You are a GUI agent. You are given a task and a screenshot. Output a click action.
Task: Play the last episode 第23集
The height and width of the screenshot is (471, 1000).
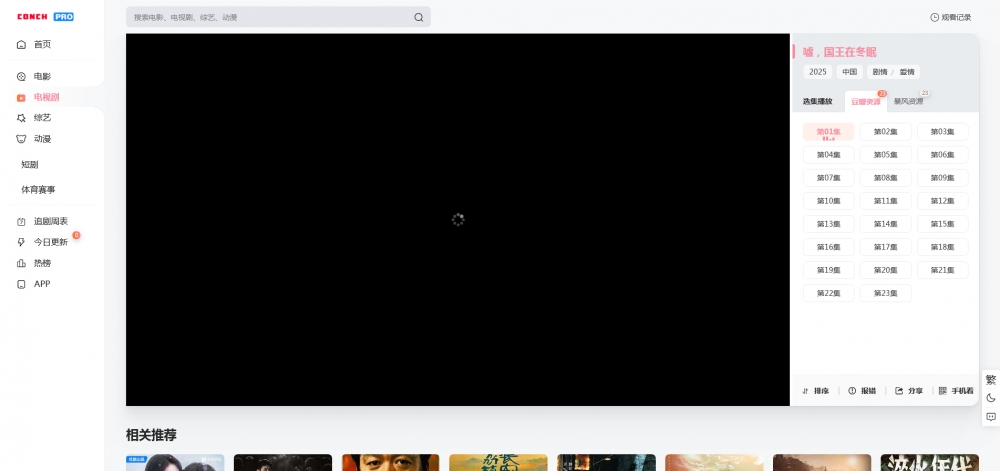(x=885, y=293)
